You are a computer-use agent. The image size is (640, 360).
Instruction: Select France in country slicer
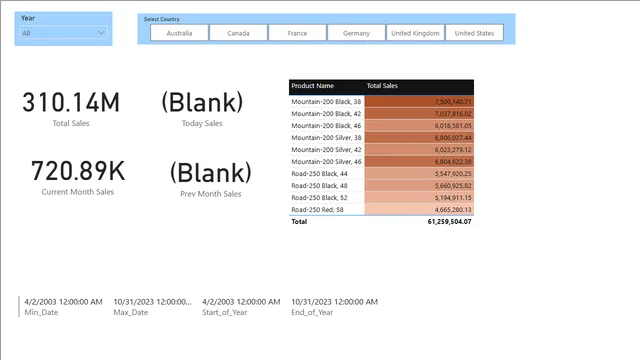(297, 33)
